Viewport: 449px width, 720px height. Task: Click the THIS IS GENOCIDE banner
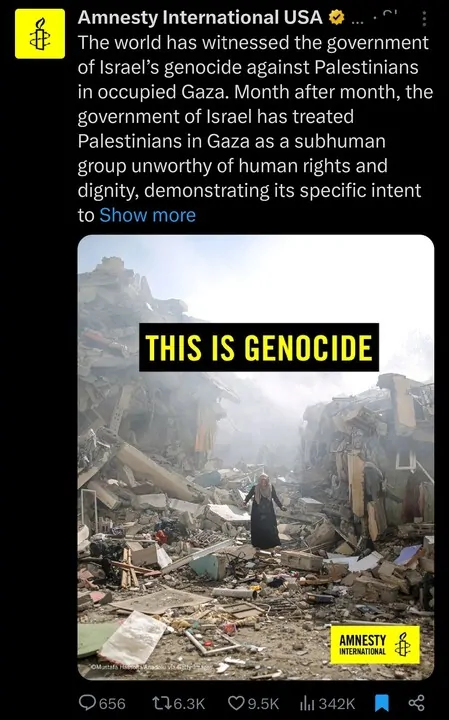coord(259,347)
